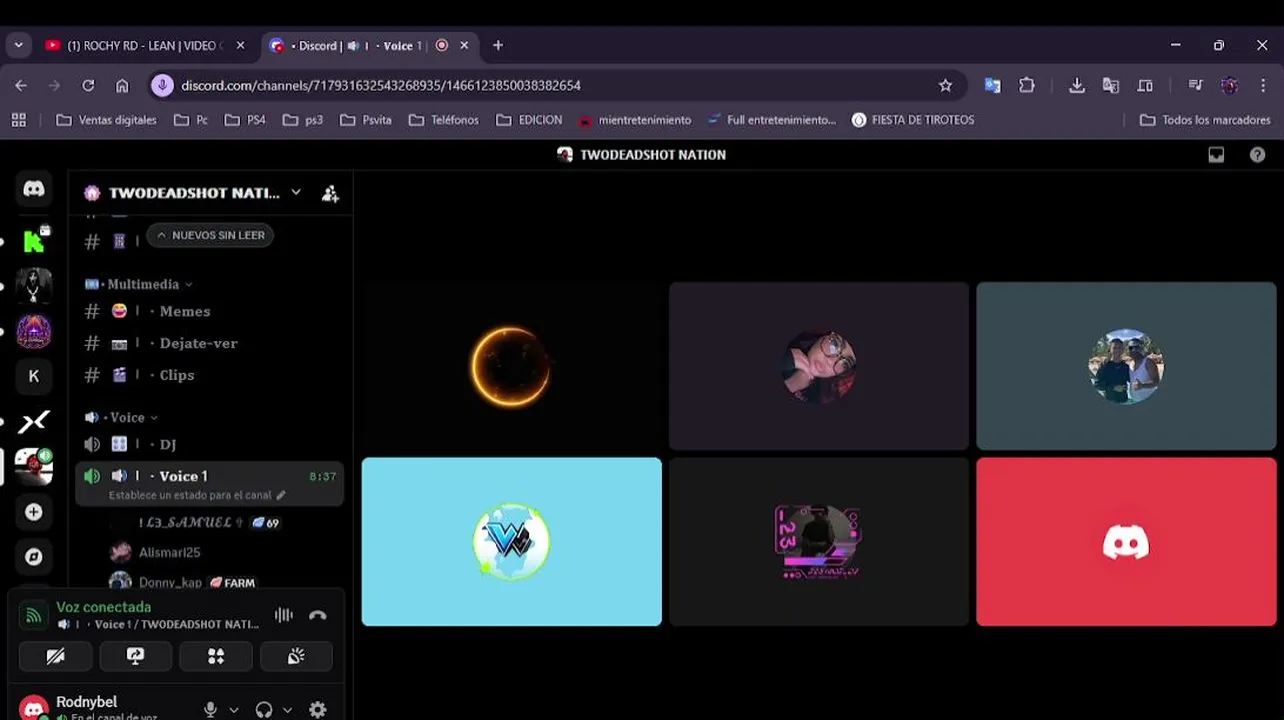The image size is (1284, 720).
Task: Open Full entretenimiento bookmark
Action: coord(771,120)
